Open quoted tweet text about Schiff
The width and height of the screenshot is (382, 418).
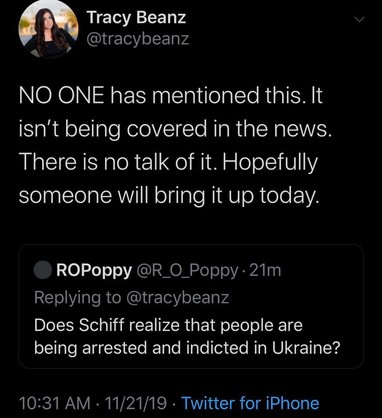click(187, 337)
